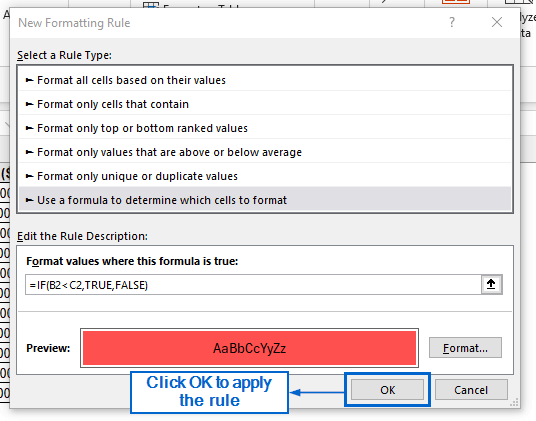Screen dimensions: 536x421
Task: Select 'Use a formula to determine which cells to format'
Action: coord(265,200)
